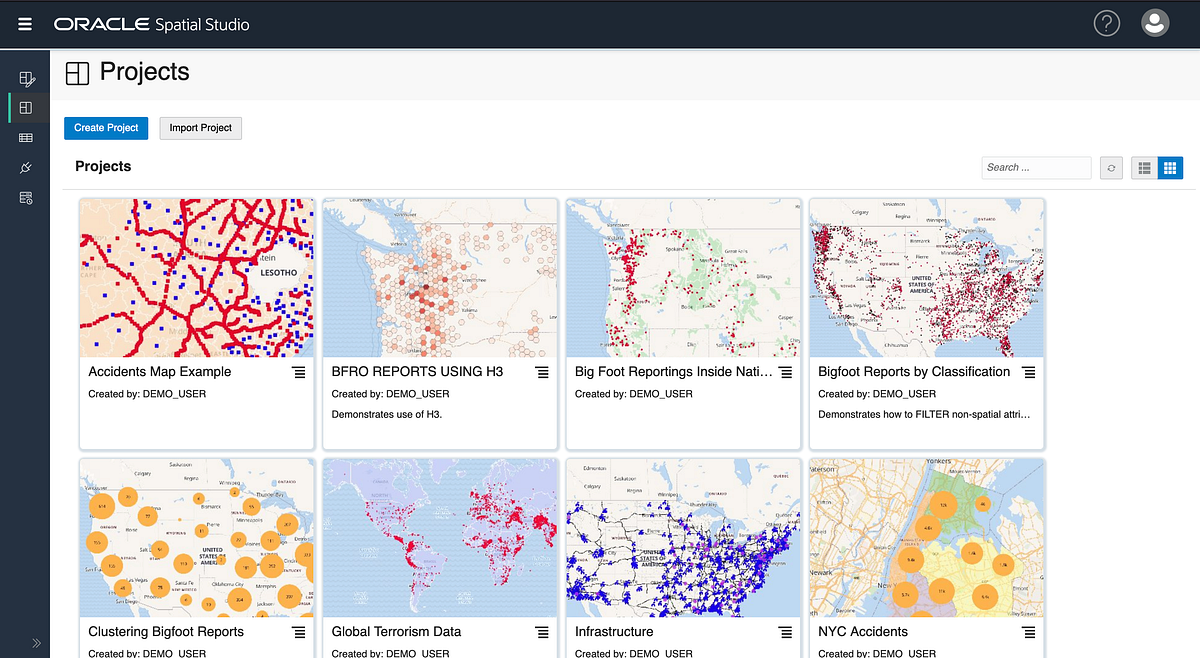This screenshot has height=658, width=1200.
Task: Open the user account avatar menu
Action: [1154, 22]
